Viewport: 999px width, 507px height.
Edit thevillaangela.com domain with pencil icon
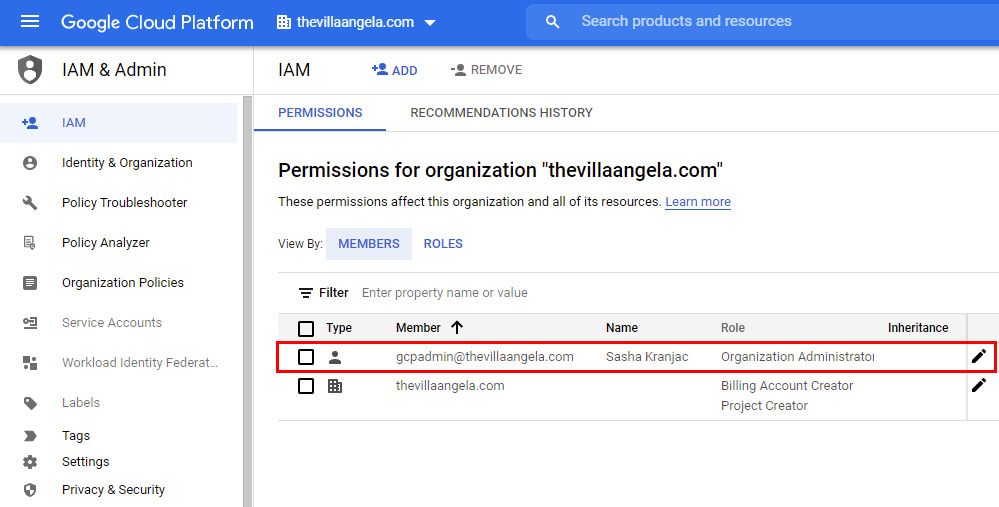tap(979, 385)
